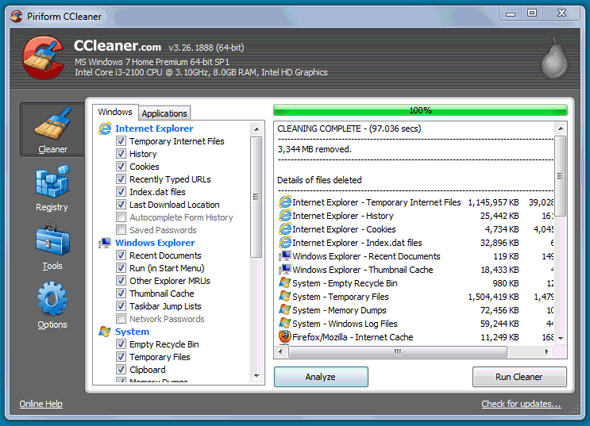590x426 pixels.
Task: Click the Piriform pear logo
Action: [x=554, y=59]
